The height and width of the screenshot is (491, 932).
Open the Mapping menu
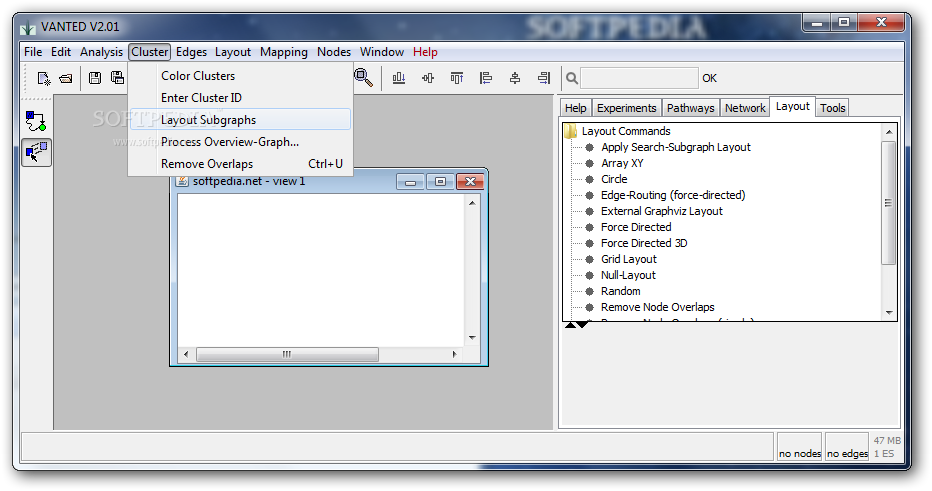coord(284,52)
